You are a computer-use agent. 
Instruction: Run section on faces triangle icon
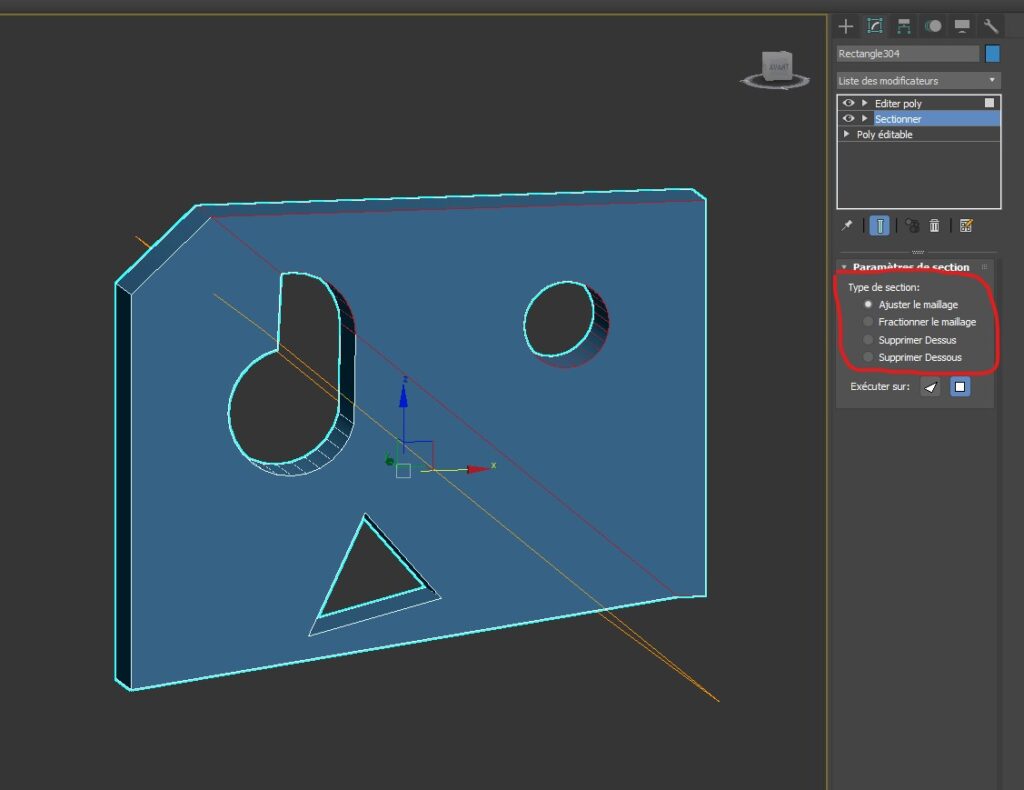(x=931, y=387)
